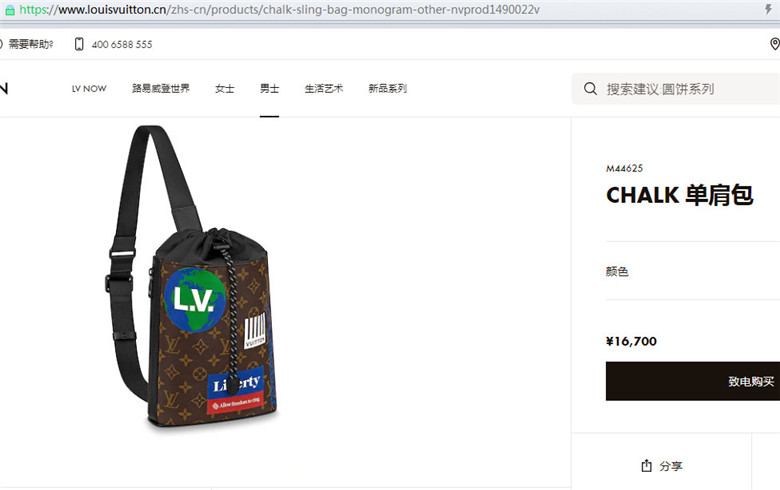Select the 男士 menu item
Screen dimensions: 780x490
269,89
